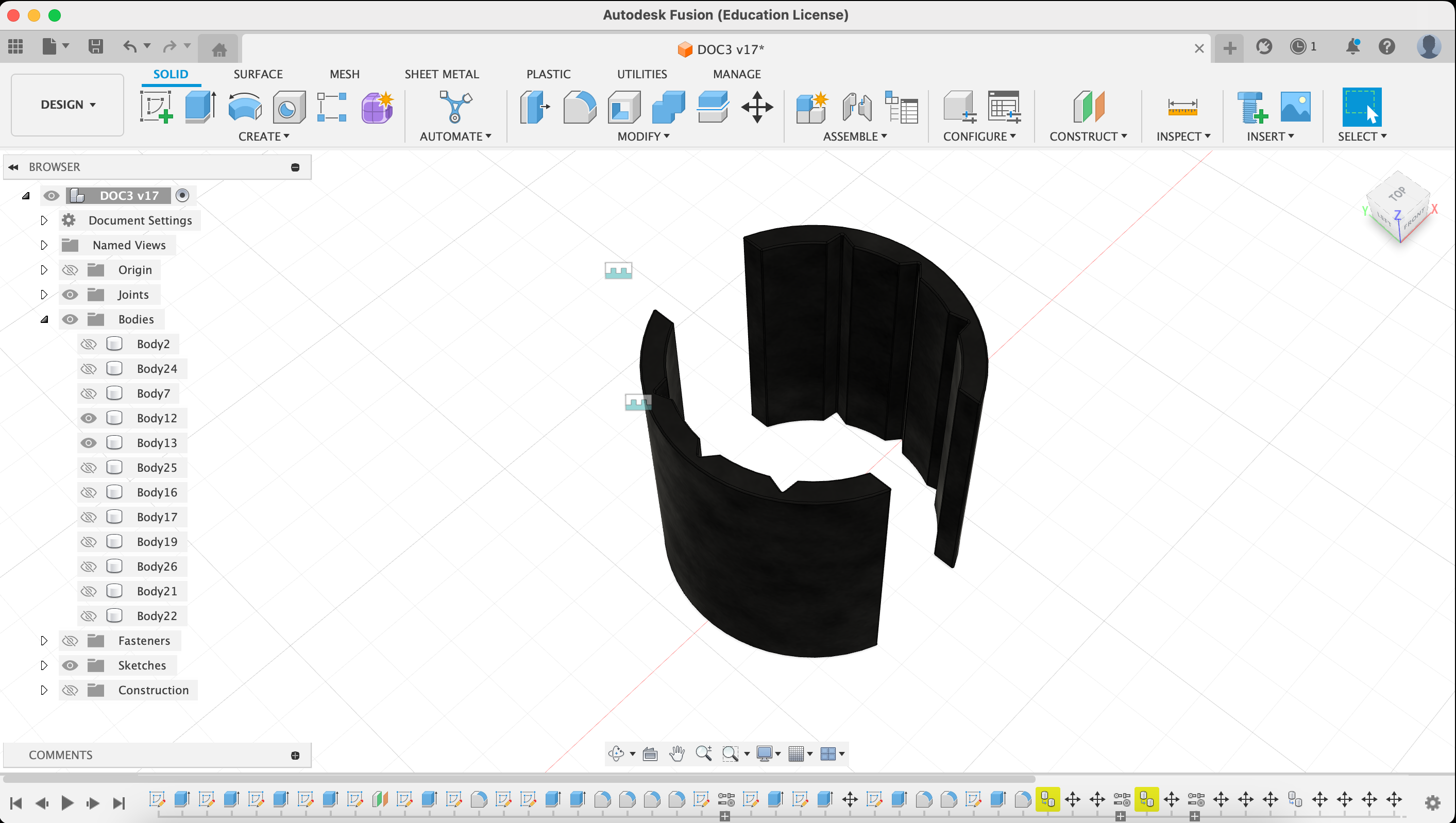Select the Midplane construct tool
The height and width of the screenshot is (823, 1456).
pos(1089,106)
